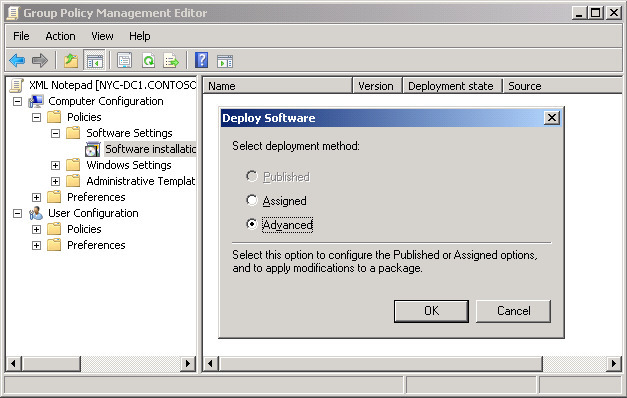
Task: Select the User Configuration label
Action: pos(93,213)
